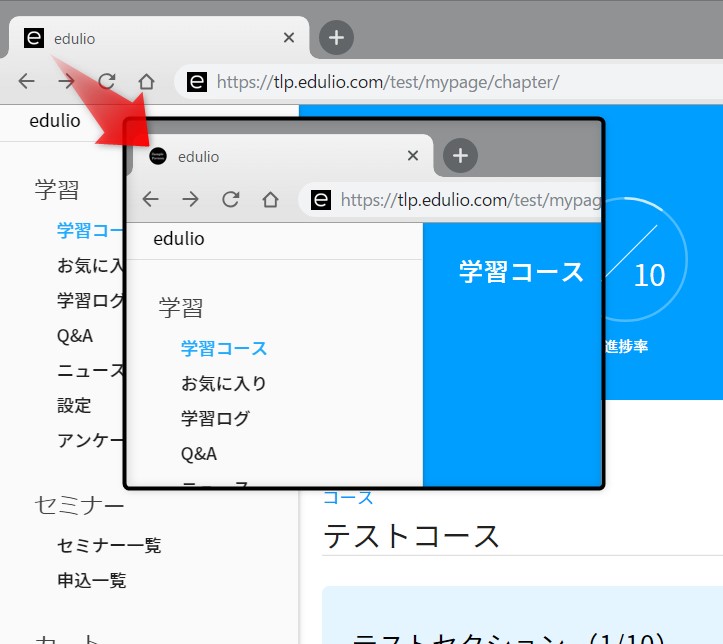723x644 pixels.
Task: Select the edulio tab title in inset window
Action: coord(198,157)
